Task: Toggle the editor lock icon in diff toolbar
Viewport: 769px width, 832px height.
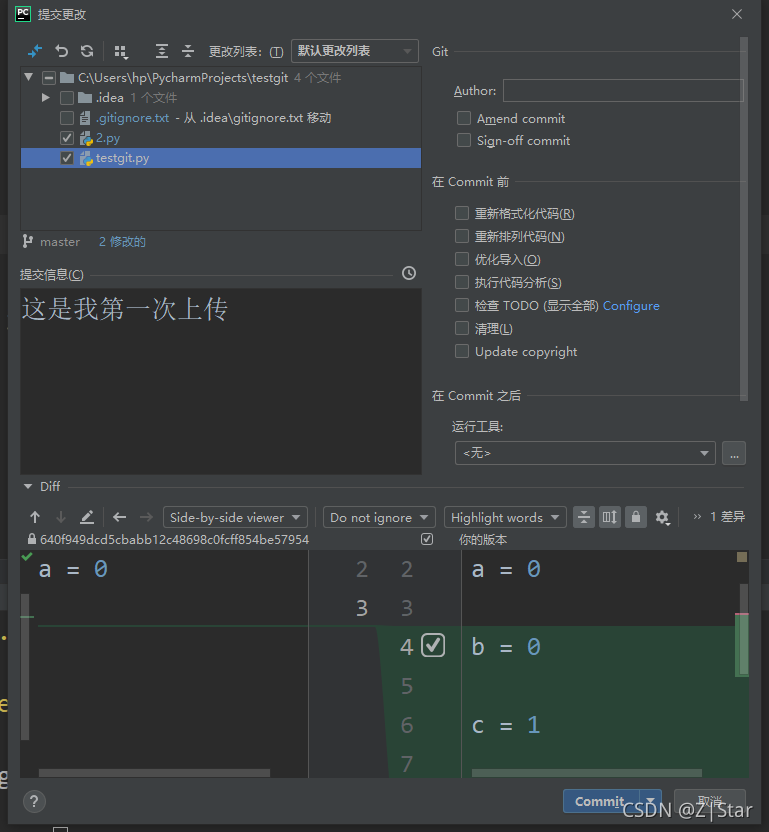Action: tap(636, 517)
